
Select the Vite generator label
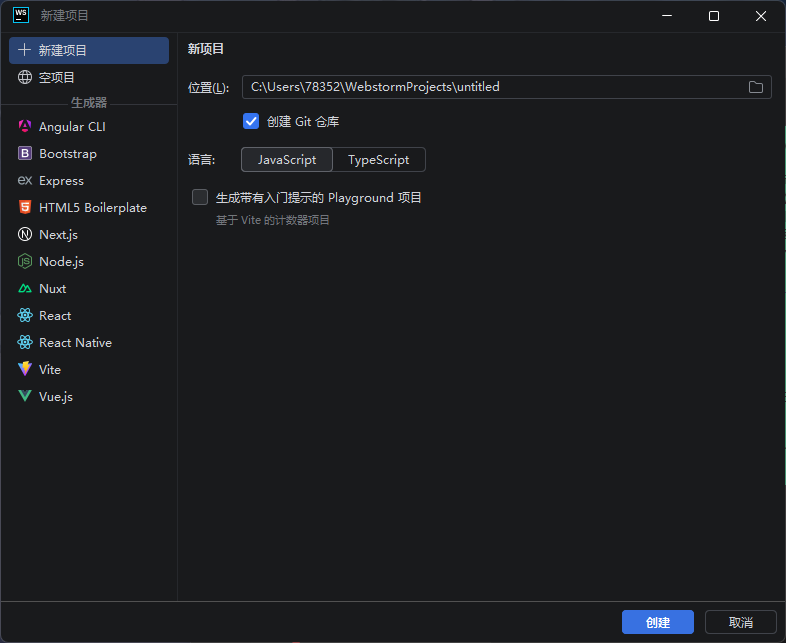point(50,370)
